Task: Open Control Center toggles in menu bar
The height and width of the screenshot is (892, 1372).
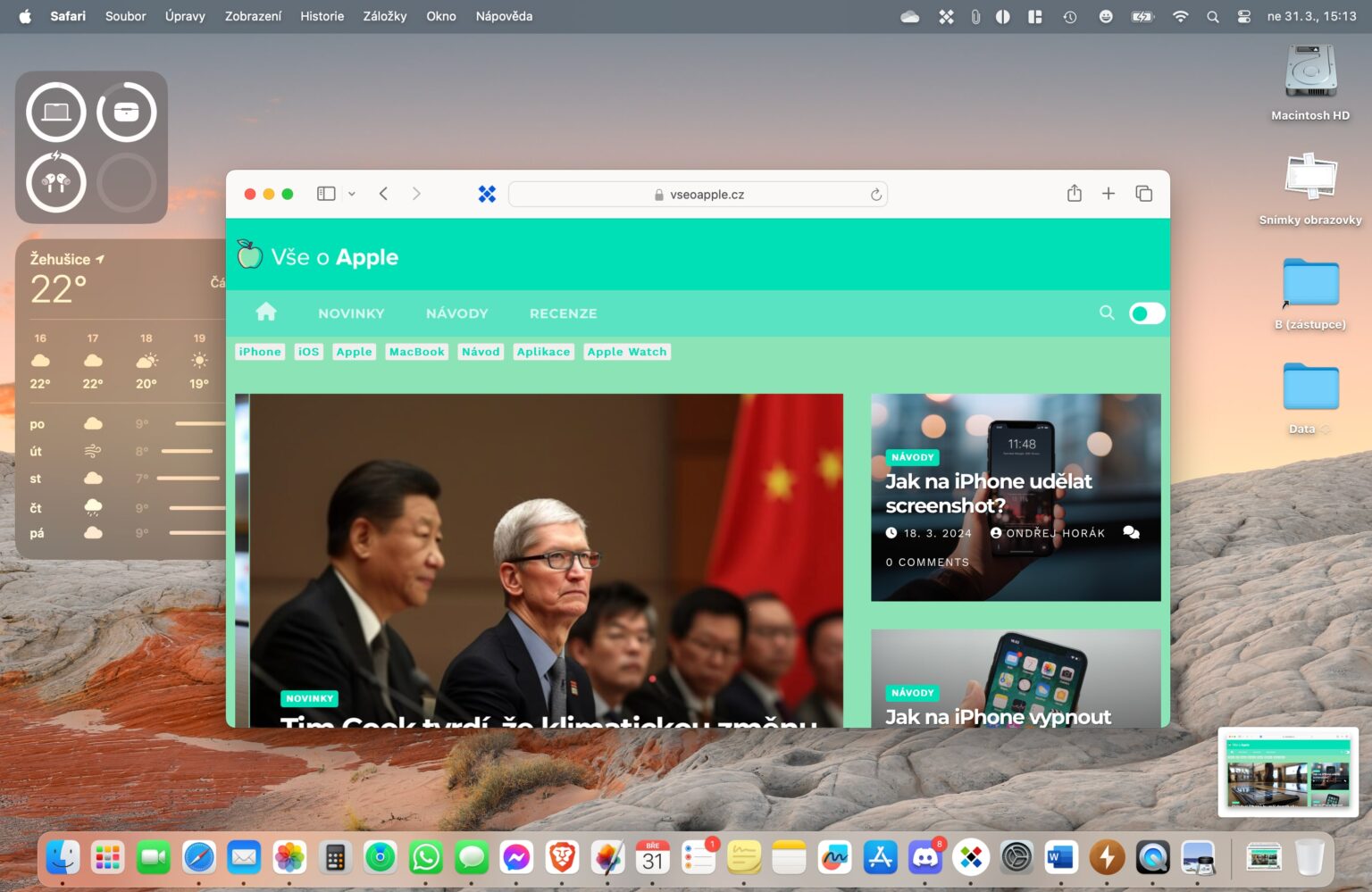Action: click(x=1243, y=16)
